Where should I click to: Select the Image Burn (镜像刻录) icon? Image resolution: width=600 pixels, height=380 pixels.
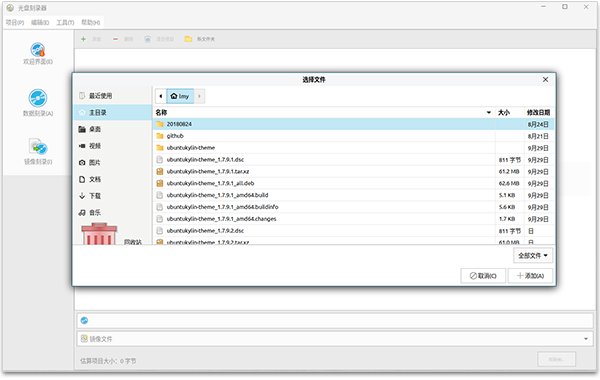pyautogui.click(x=38, y=147)
